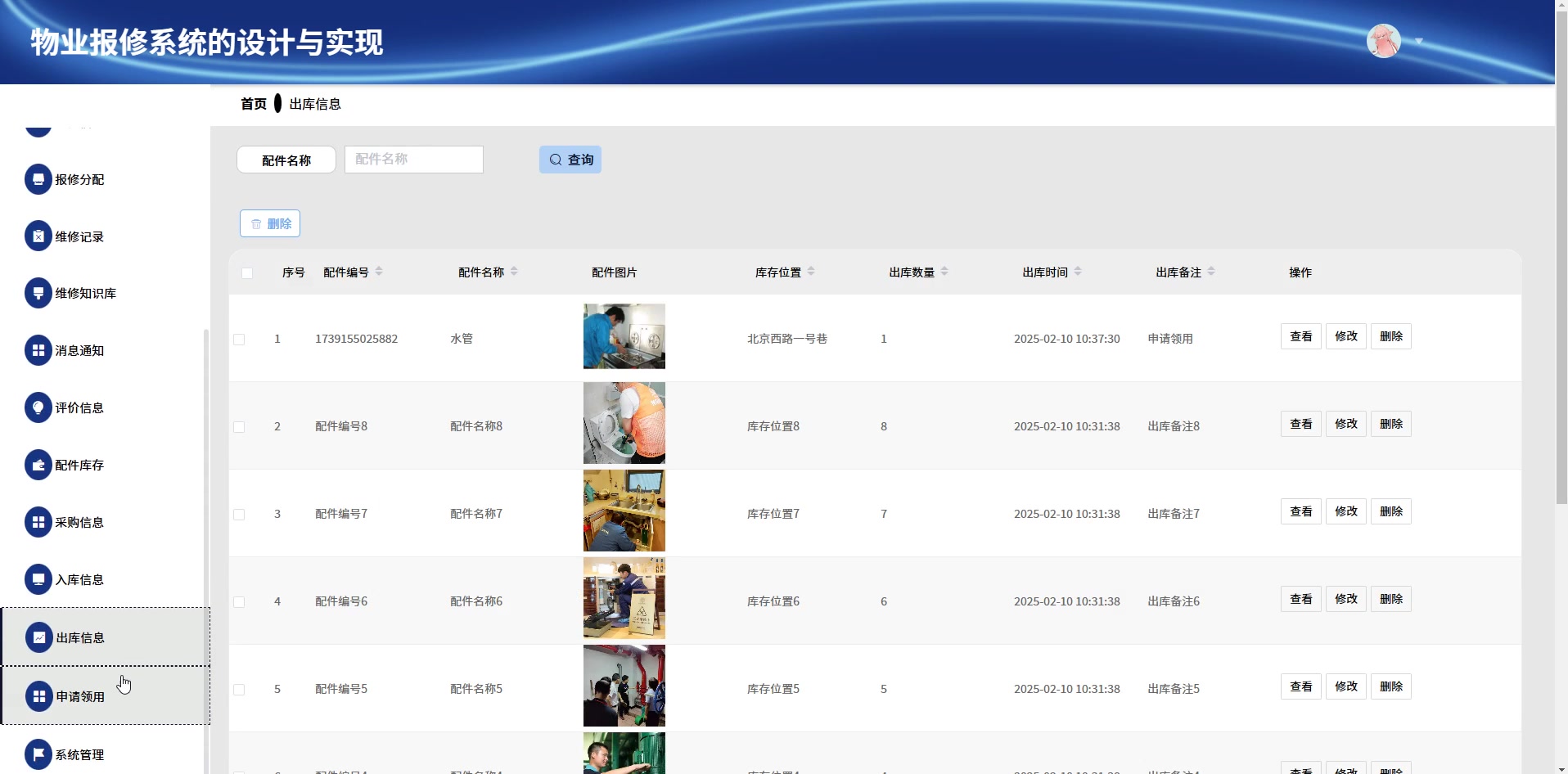Click the sidebar menu scrollbar
Screen dimensions: 1568x774
[x=206, y=551]
